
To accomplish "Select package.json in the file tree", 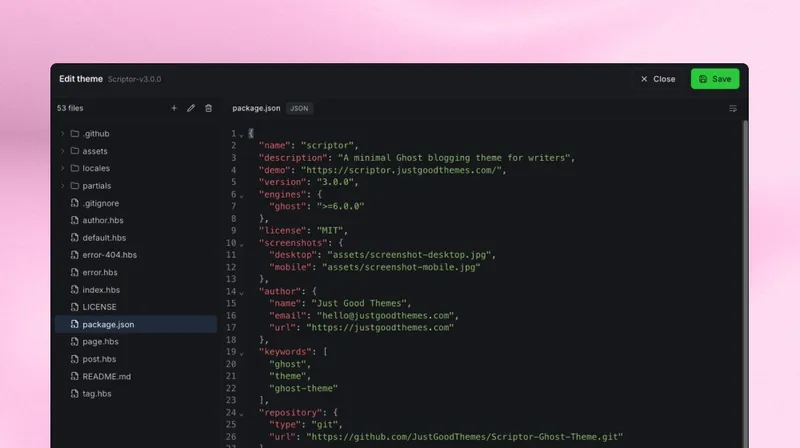I will 136,325.
